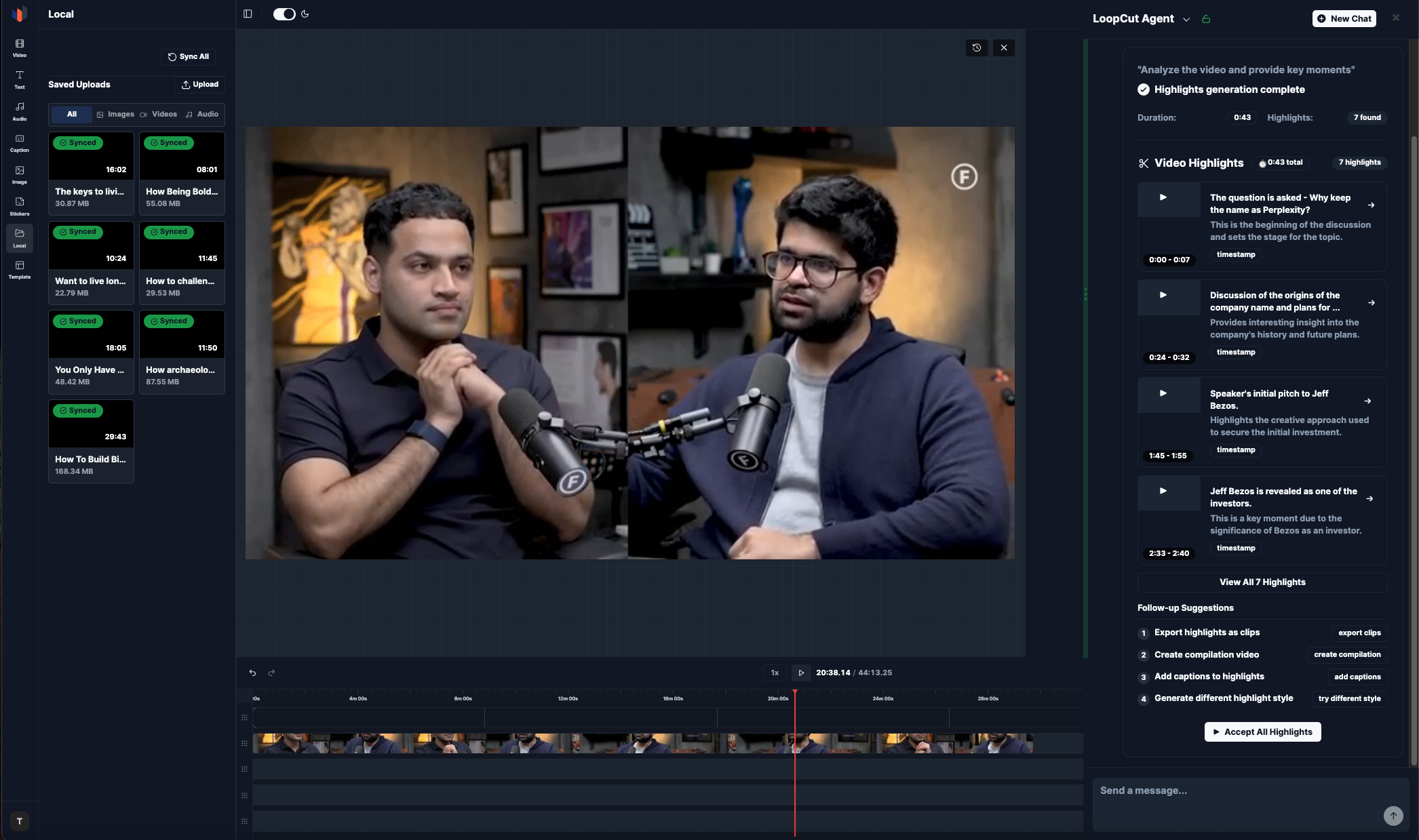This screenshot has height=840, width=1419.
Task: Select the All uploads filter tab
Action: click(x=72, y=114)
